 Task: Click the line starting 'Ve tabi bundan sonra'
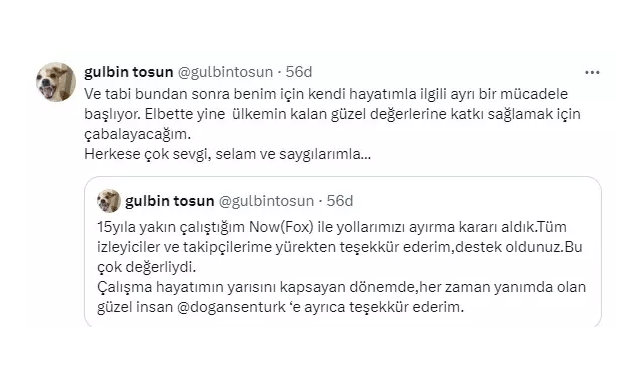pos(326,94)
